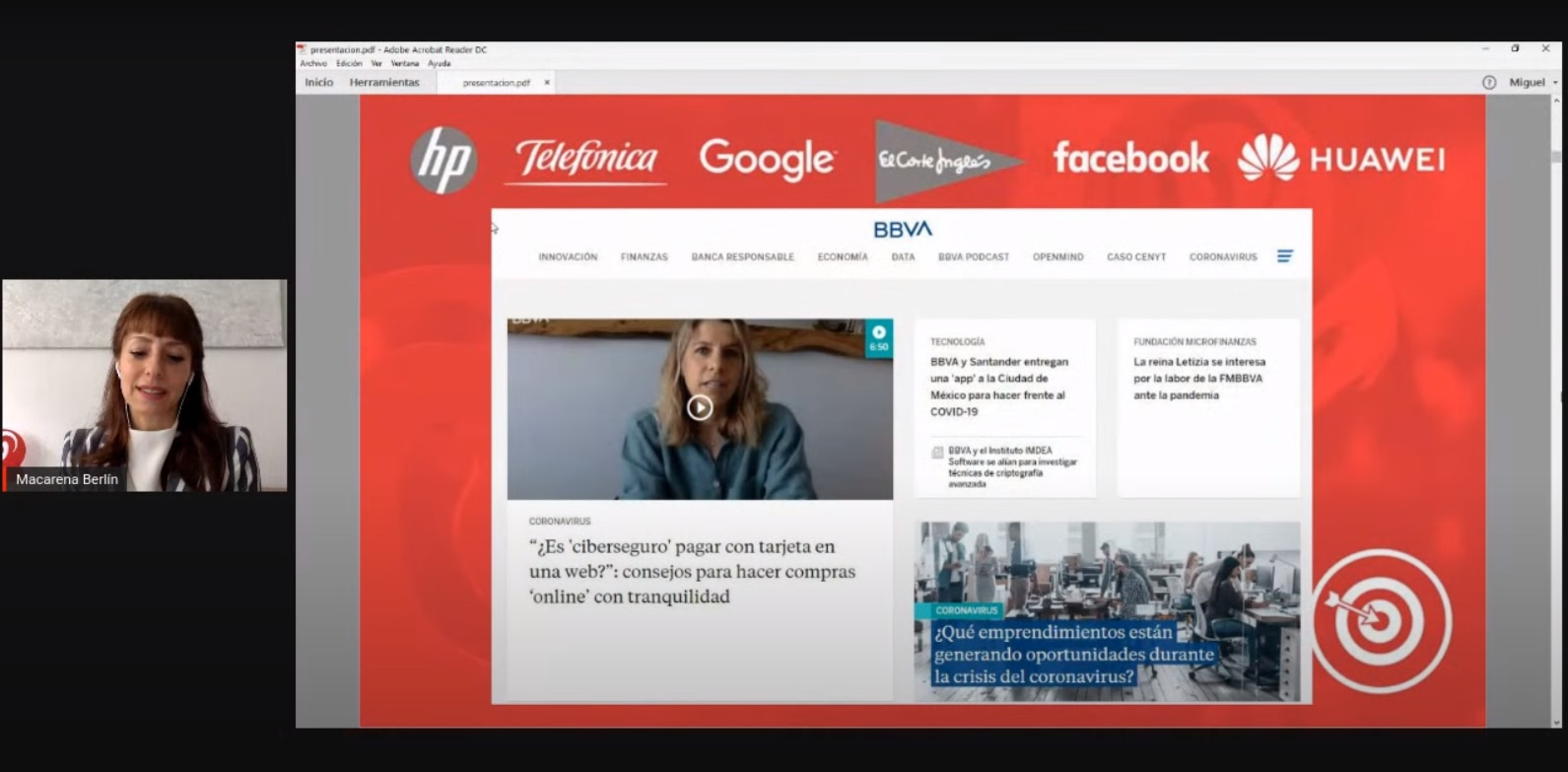Open the Ventana menu
Image resolution: width=1568 pixels, height=772 pixels.
click(x=404, y=63)
